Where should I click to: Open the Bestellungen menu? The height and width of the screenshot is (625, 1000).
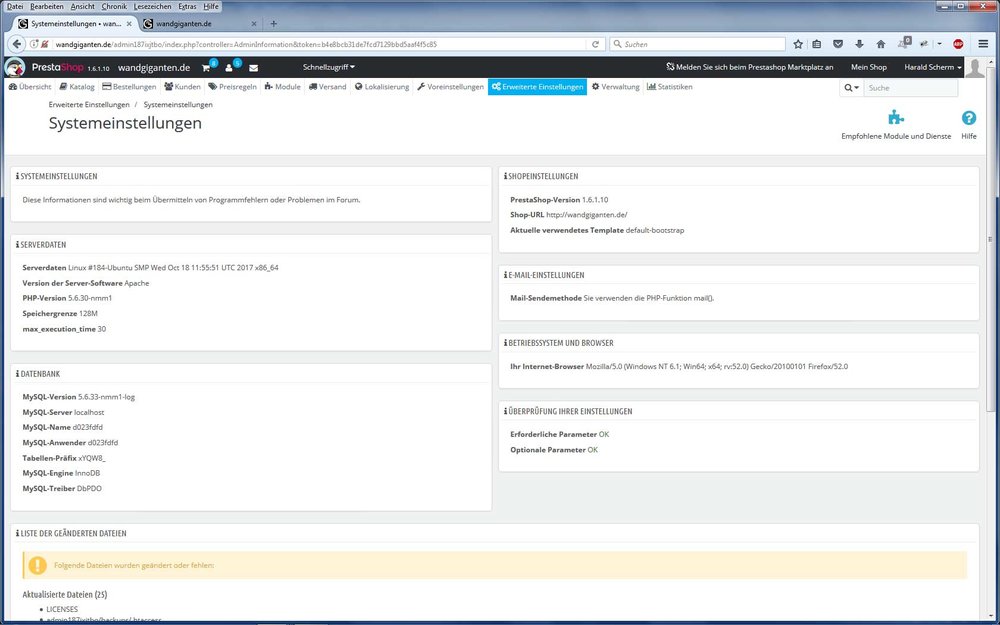(129, 87)
